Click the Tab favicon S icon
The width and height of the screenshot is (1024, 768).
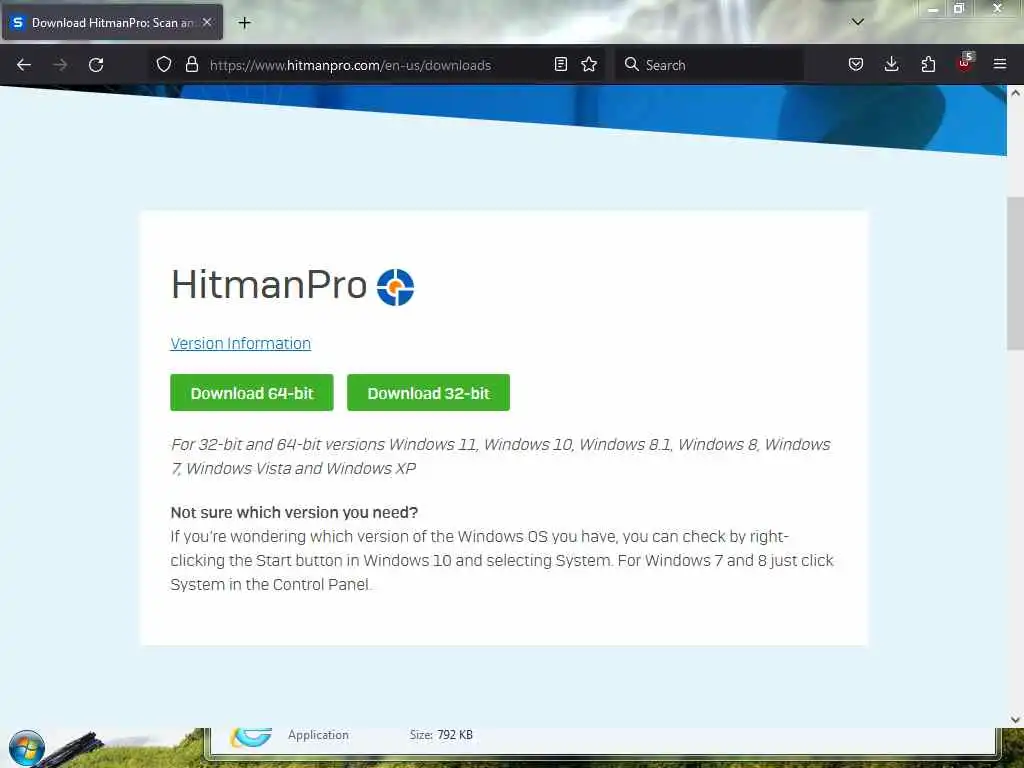click(18, 22)
